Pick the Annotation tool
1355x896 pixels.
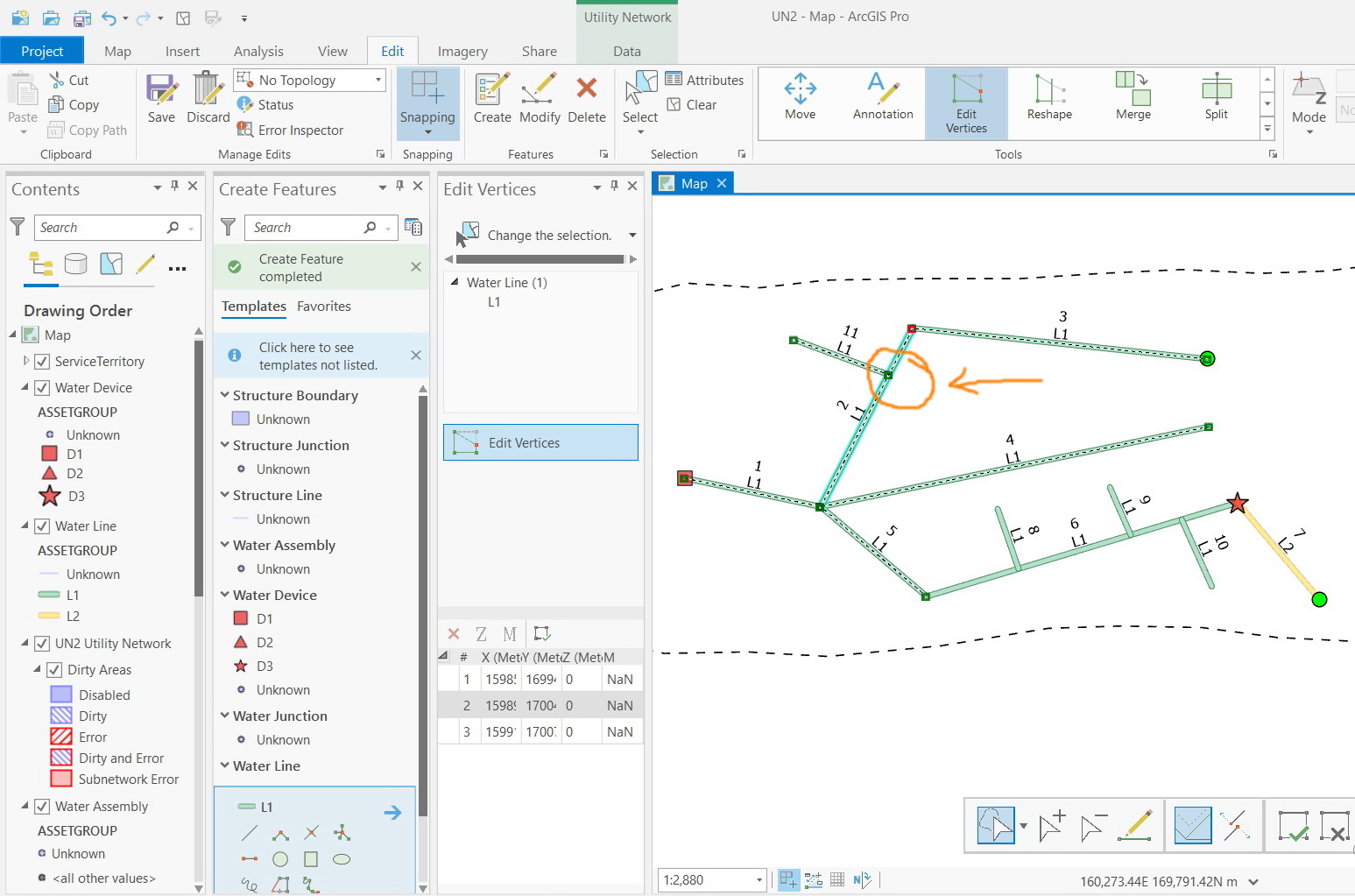click(883, 97)
